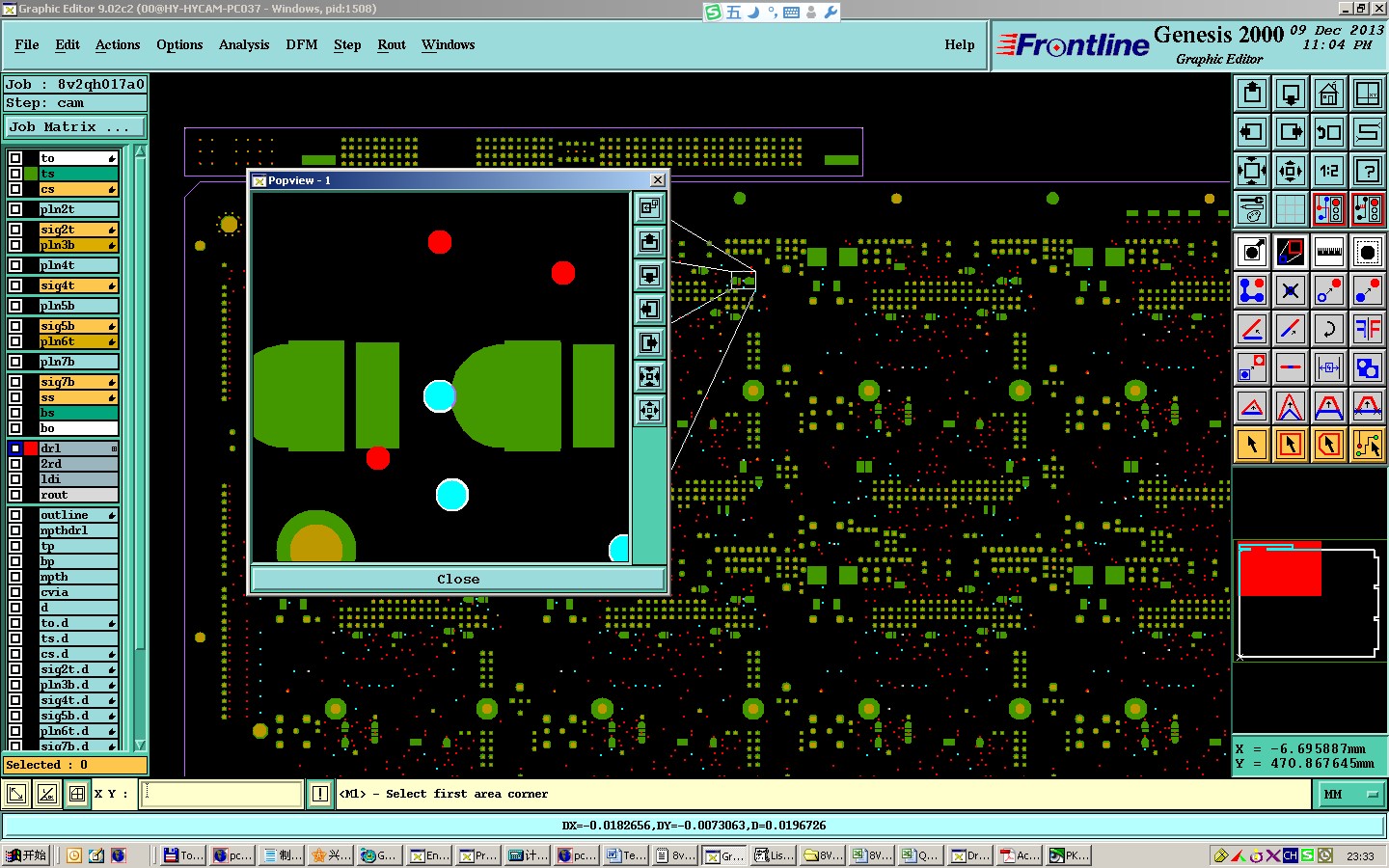Viewport: 1389px width, 868px height.
Task: Click the zoom in arrows icon
Action: pyautogui.click(x=1252, y=171)
